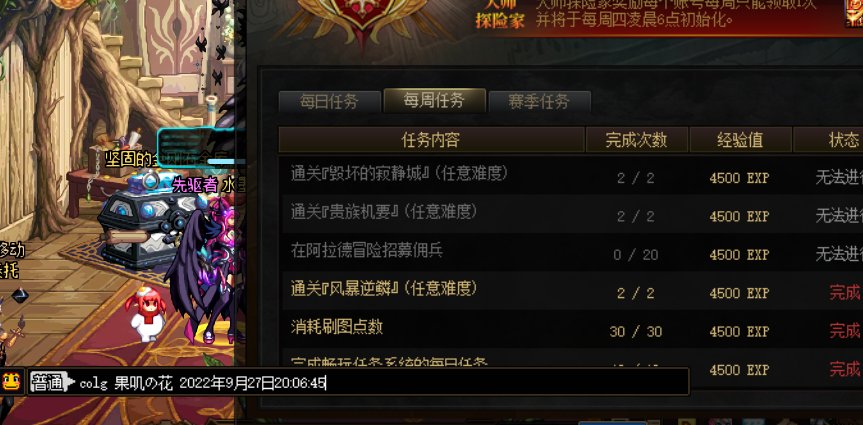The image size is (863, 425).
Task: Click the Master Adventurer emblem badge
Action: click(364, 19)
